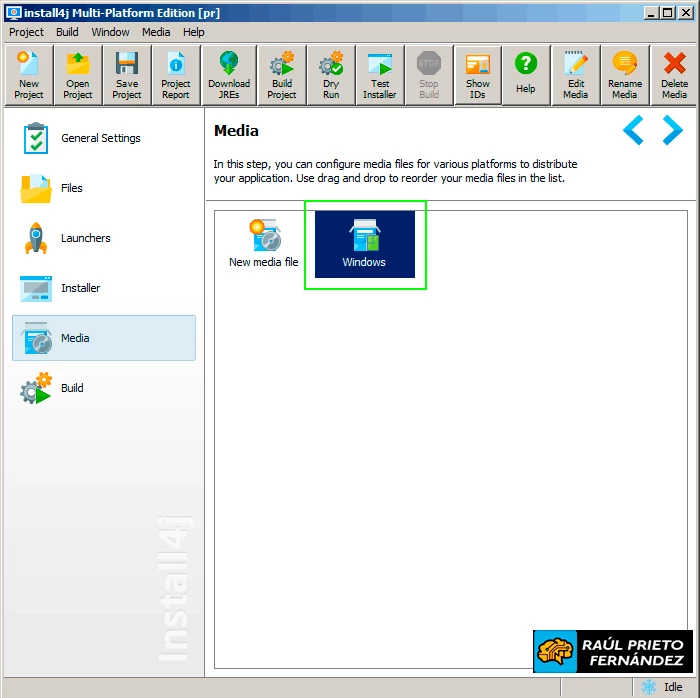Viewport: 700px width, 698px height.
Task: Select the Media step in sidebar
Action: point(104,338)
